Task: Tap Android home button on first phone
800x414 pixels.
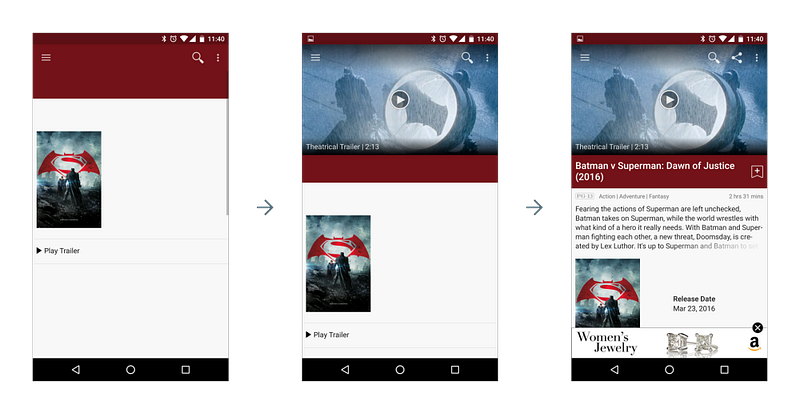Action: click(131, 370)
